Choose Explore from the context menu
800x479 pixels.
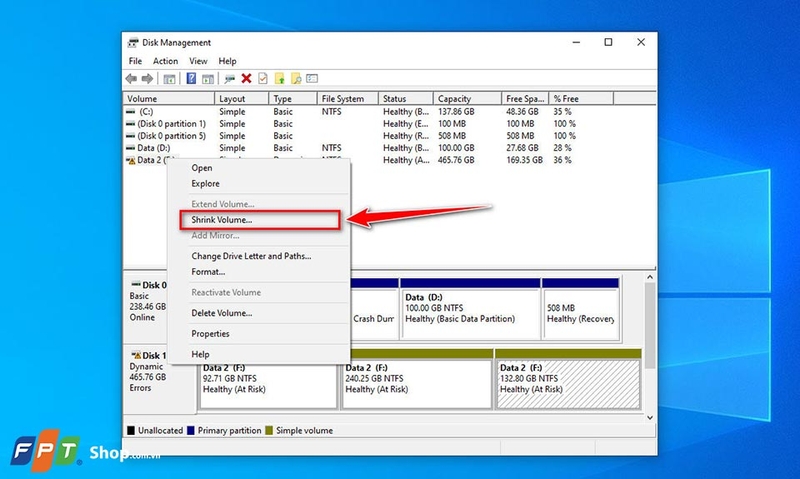[x=259, y=184]
